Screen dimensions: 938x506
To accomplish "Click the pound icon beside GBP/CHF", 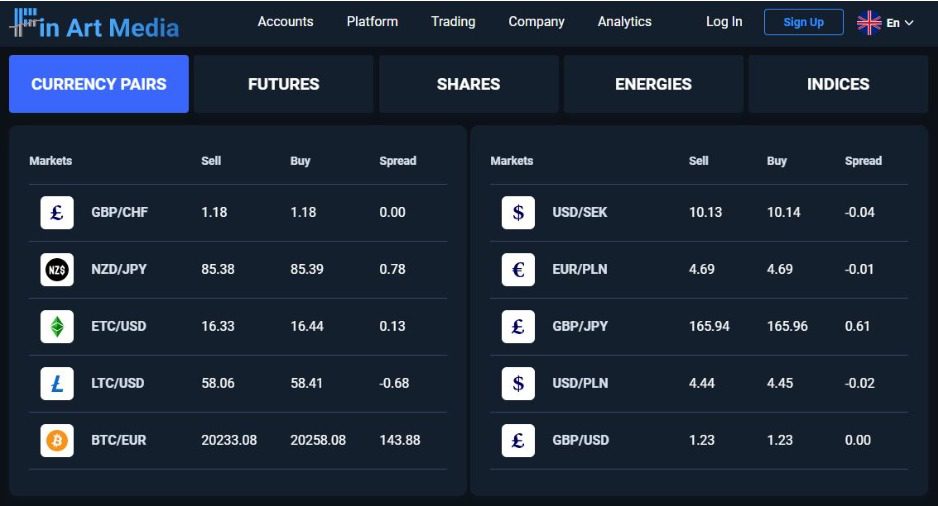I will click(57, 212).
